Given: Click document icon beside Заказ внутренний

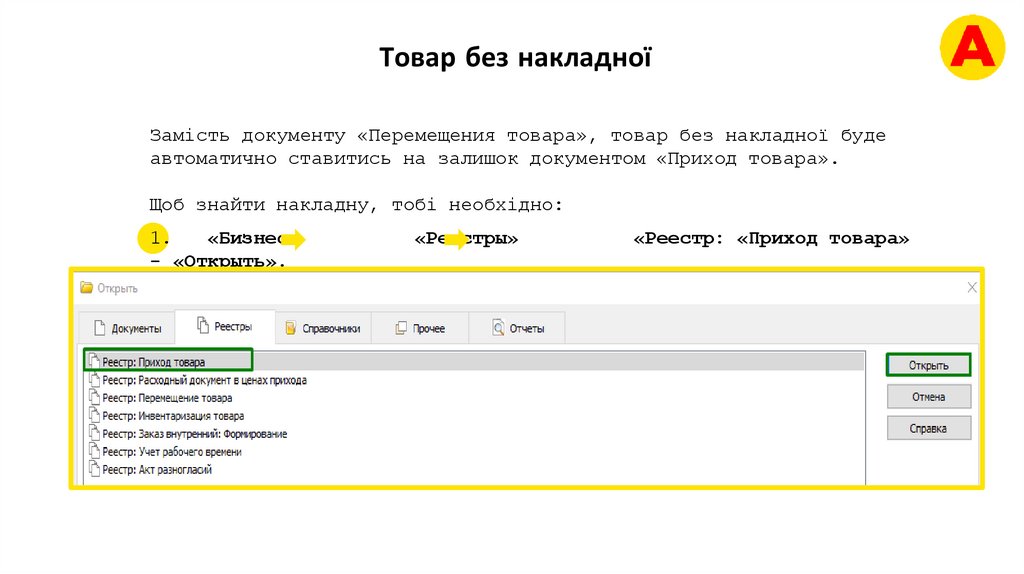Looking at the screenshot, I should tap(95, 433).
